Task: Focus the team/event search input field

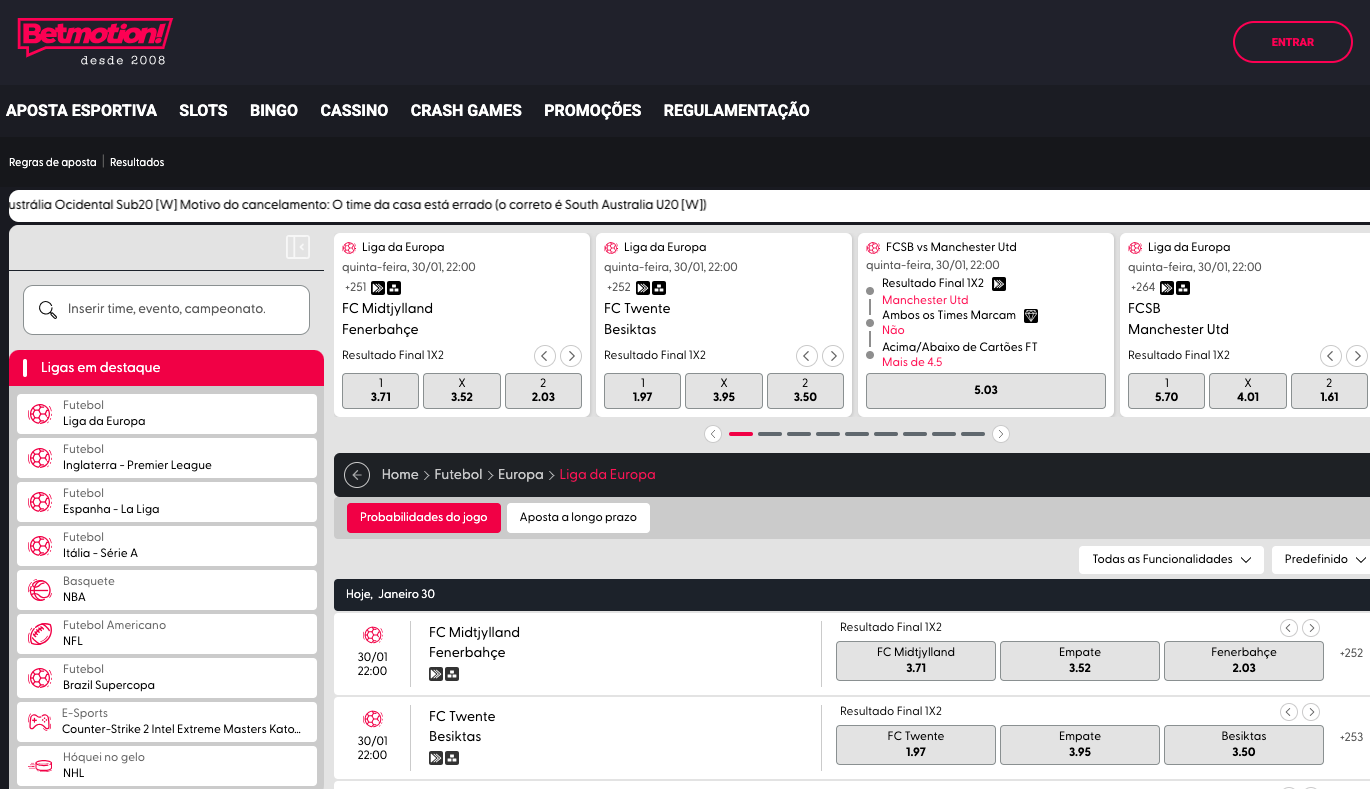Action: point(166,310)
